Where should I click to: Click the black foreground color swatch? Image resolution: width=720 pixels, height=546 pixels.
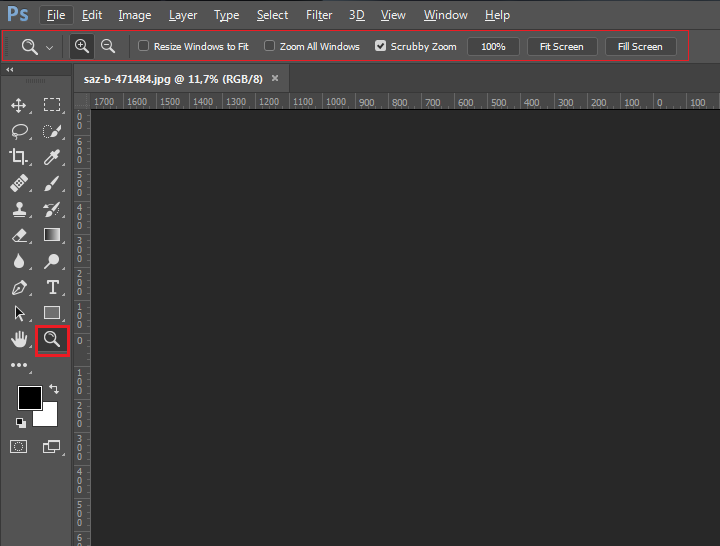pyautogui.click(x=29, y=397)
